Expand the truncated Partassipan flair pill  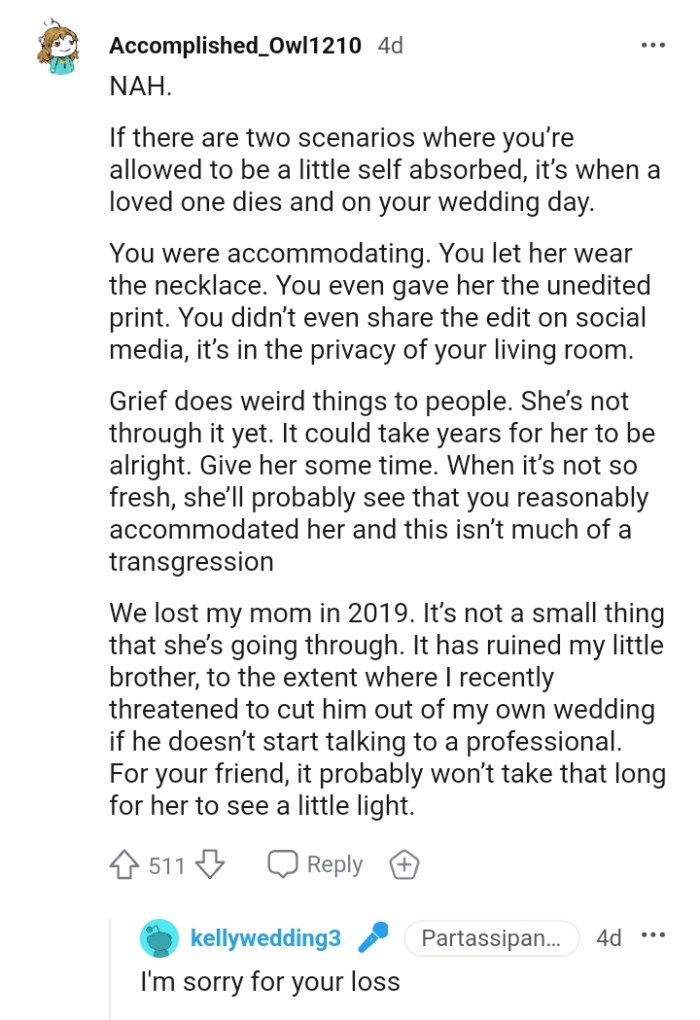(x=492, y=939)
